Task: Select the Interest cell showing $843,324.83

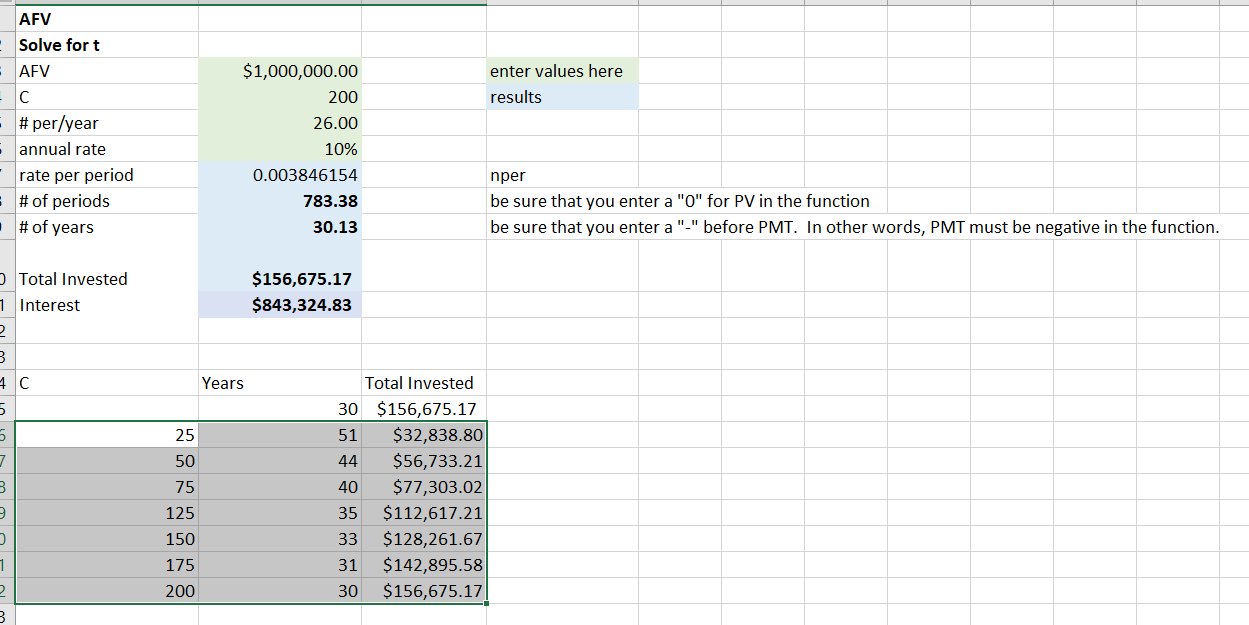Action: [x=280, y=305]
